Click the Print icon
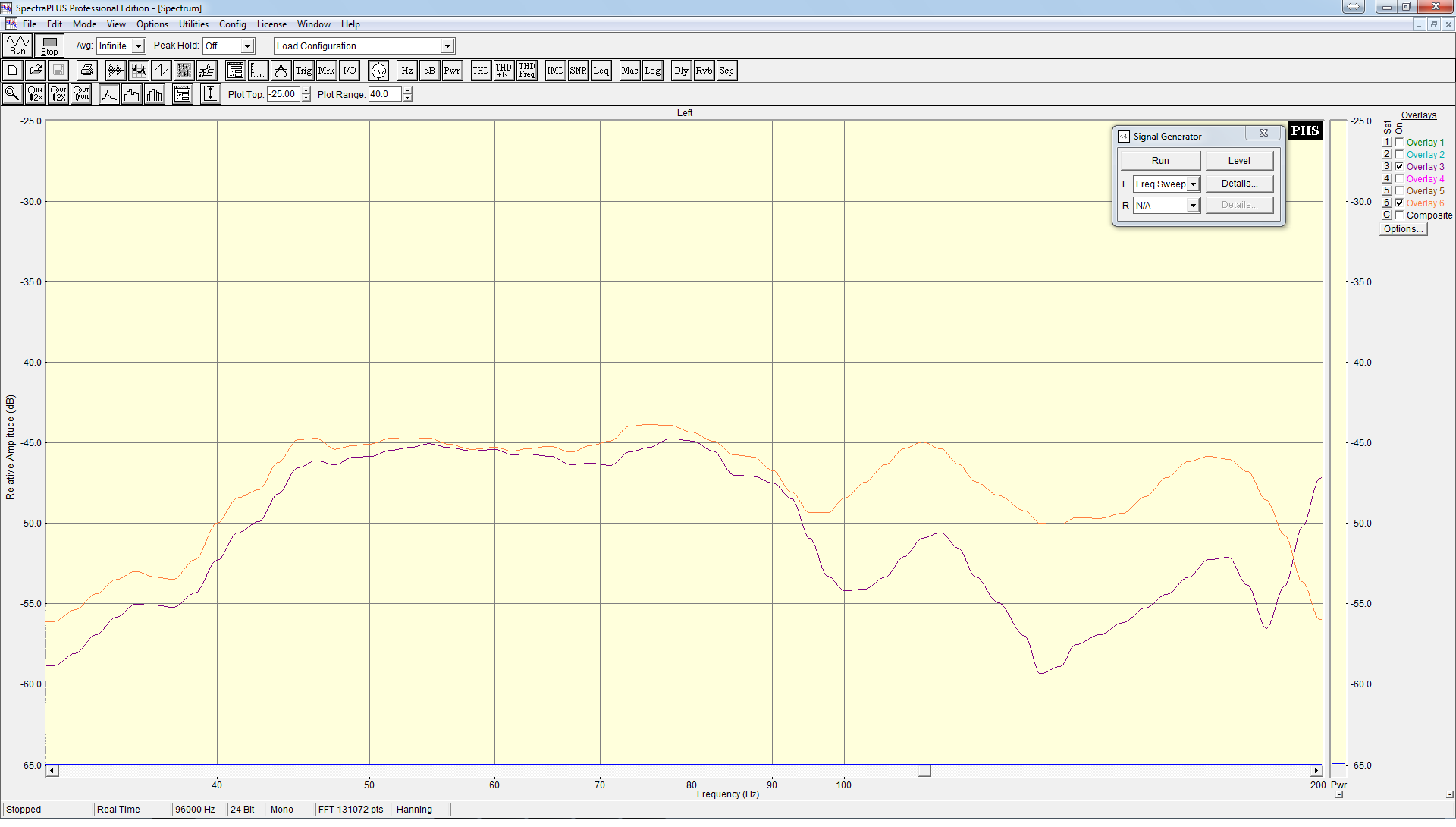This screenshot has height=827, width=1456. coord(87,71)
